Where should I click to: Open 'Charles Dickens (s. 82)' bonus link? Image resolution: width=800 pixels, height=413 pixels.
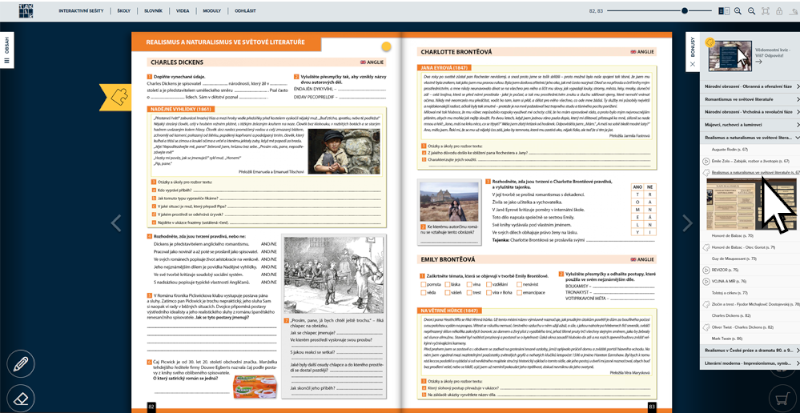pyautogui.click(x=730, y=315)
